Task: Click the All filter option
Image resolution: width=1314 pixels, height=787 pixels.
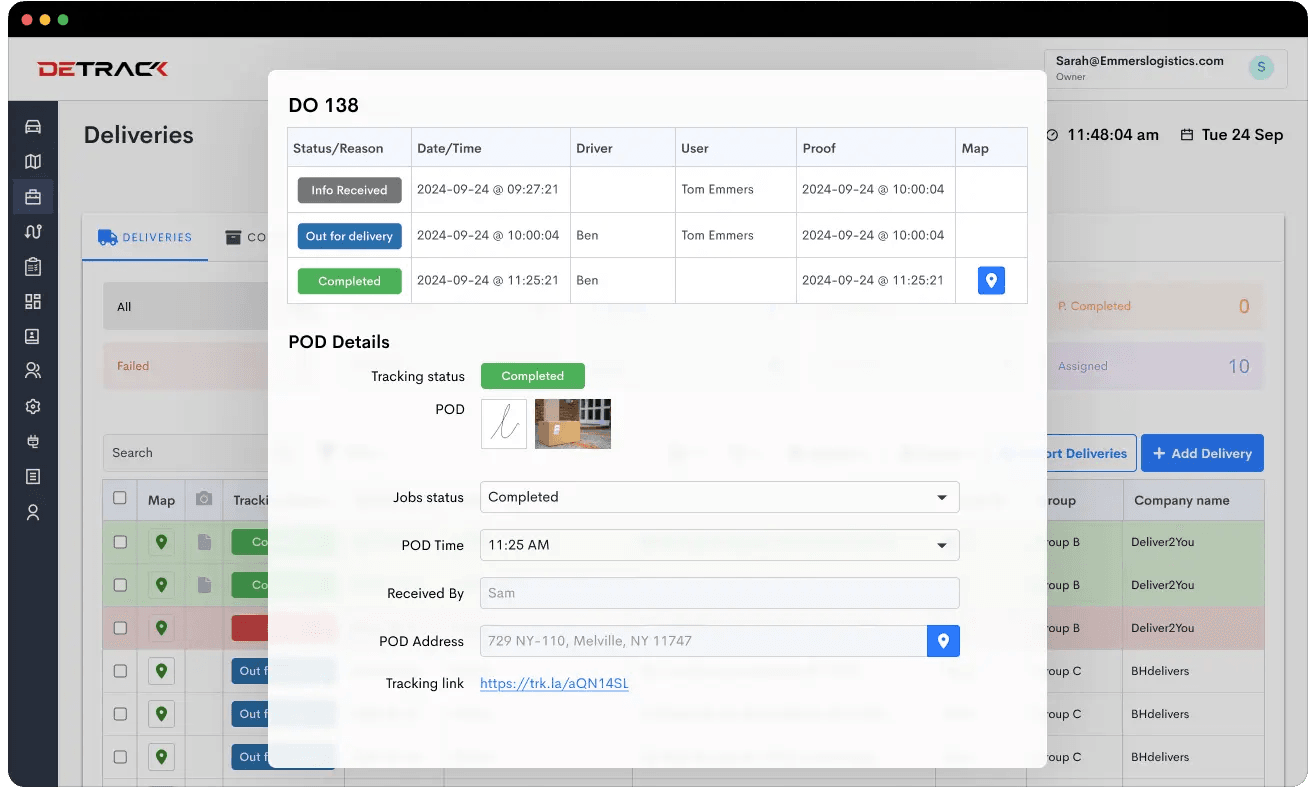Action: (x=124, y=307)
